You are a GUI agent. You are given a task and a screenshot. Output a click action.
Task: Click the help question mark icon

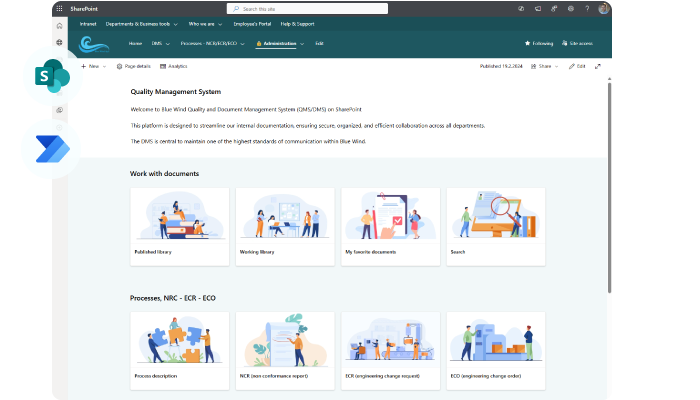tap(586, 8)
